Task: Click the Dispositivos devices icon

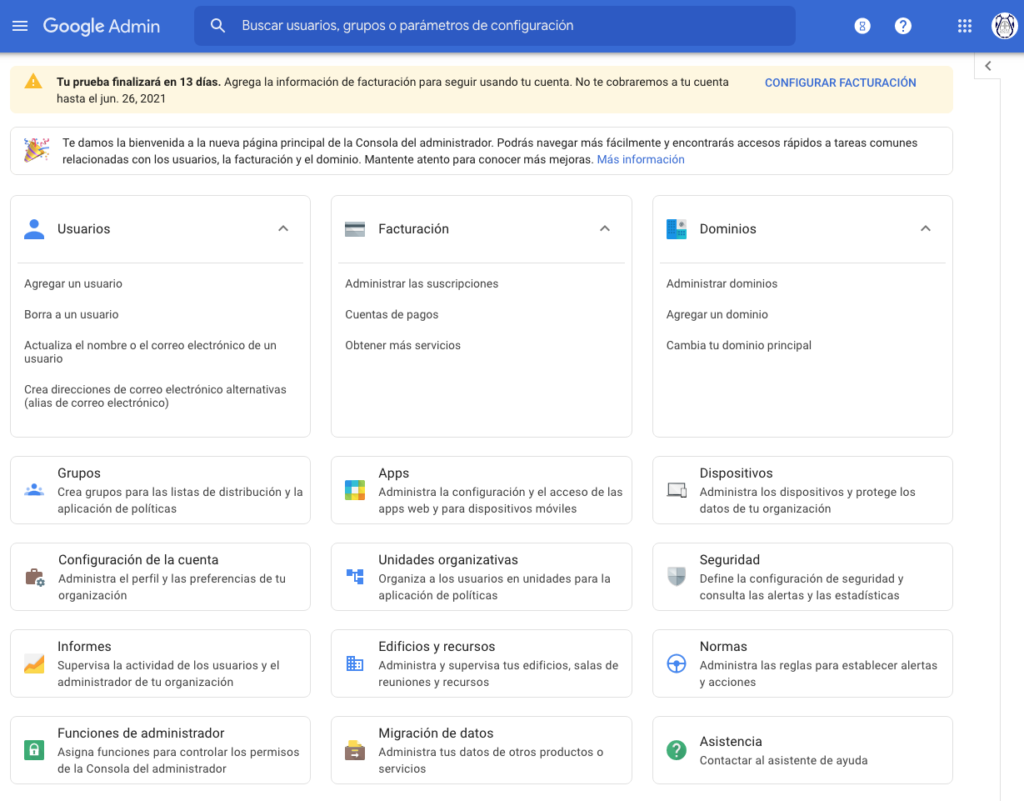Action: 677,490
